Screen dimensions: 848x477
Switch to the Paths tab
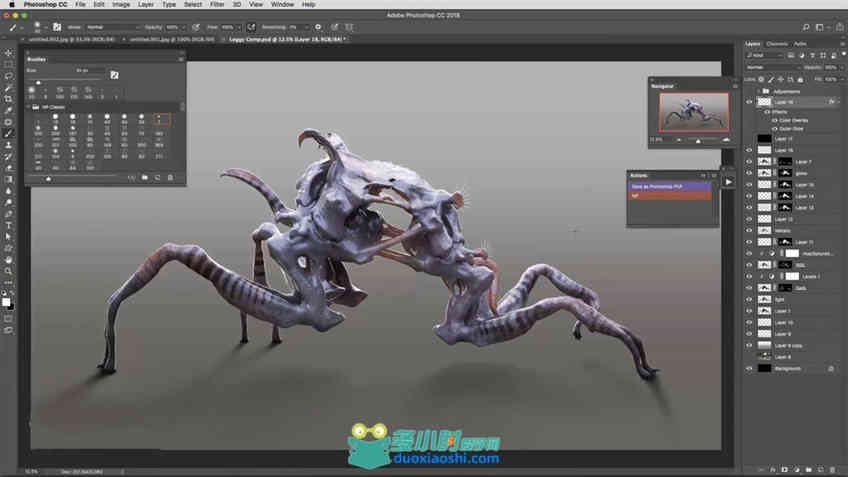(x=800, y=44)
